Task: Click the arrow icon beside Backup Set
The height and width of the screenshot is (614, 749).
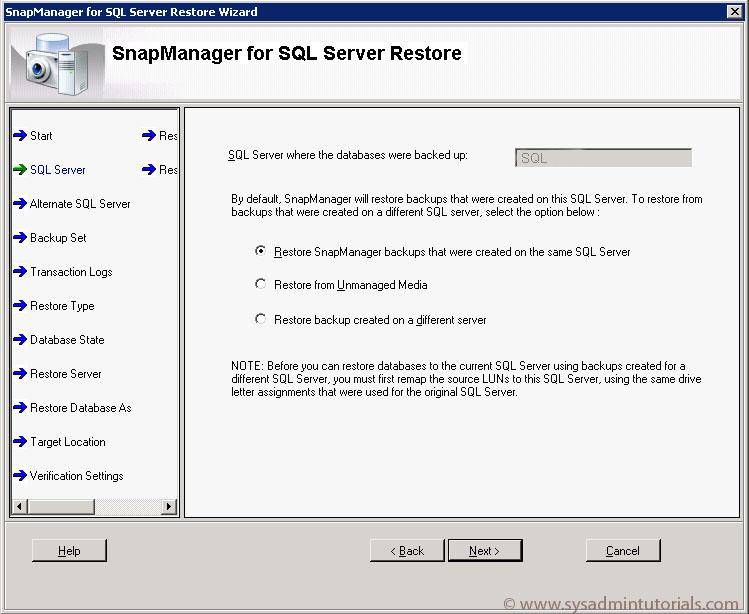Action: (x=20, y=237)
